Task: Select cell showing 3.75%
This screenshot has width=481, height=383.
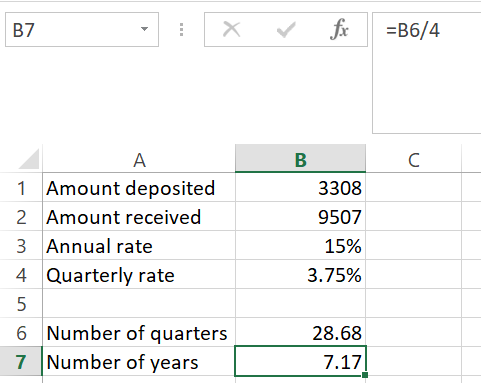Action: pyautogui.click(x=300, y=274)
